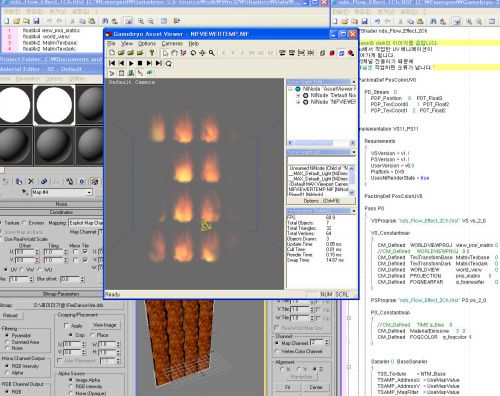The height and width of the screenshot is (396, 500).
Task: Click New file icon in Asset Viewer toolbar
Action: [112, 53]
